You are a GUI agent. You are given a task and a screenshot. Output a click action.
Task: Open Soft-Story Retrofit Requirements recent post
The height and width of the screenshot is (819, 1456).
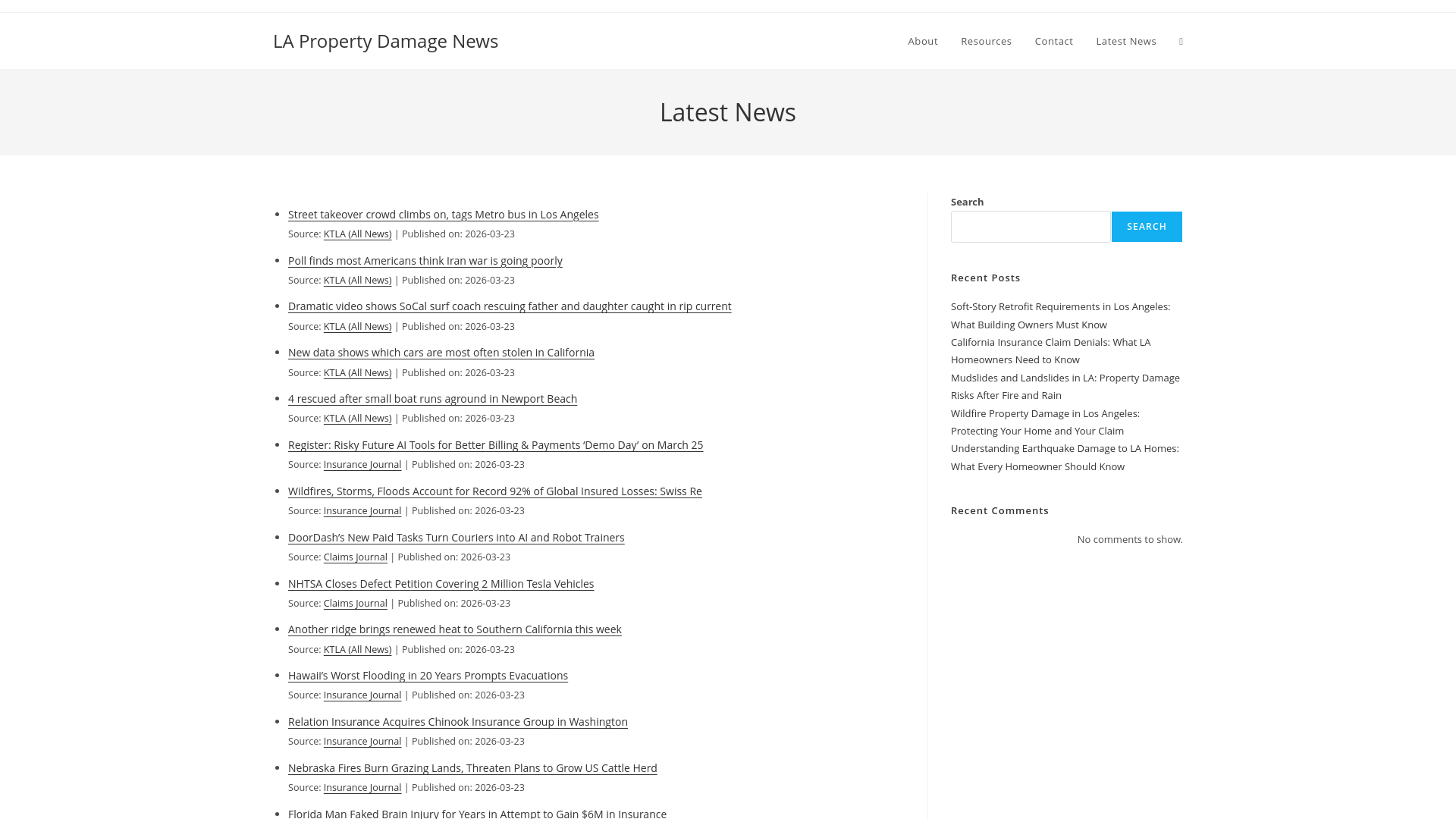pos(1060,315)
